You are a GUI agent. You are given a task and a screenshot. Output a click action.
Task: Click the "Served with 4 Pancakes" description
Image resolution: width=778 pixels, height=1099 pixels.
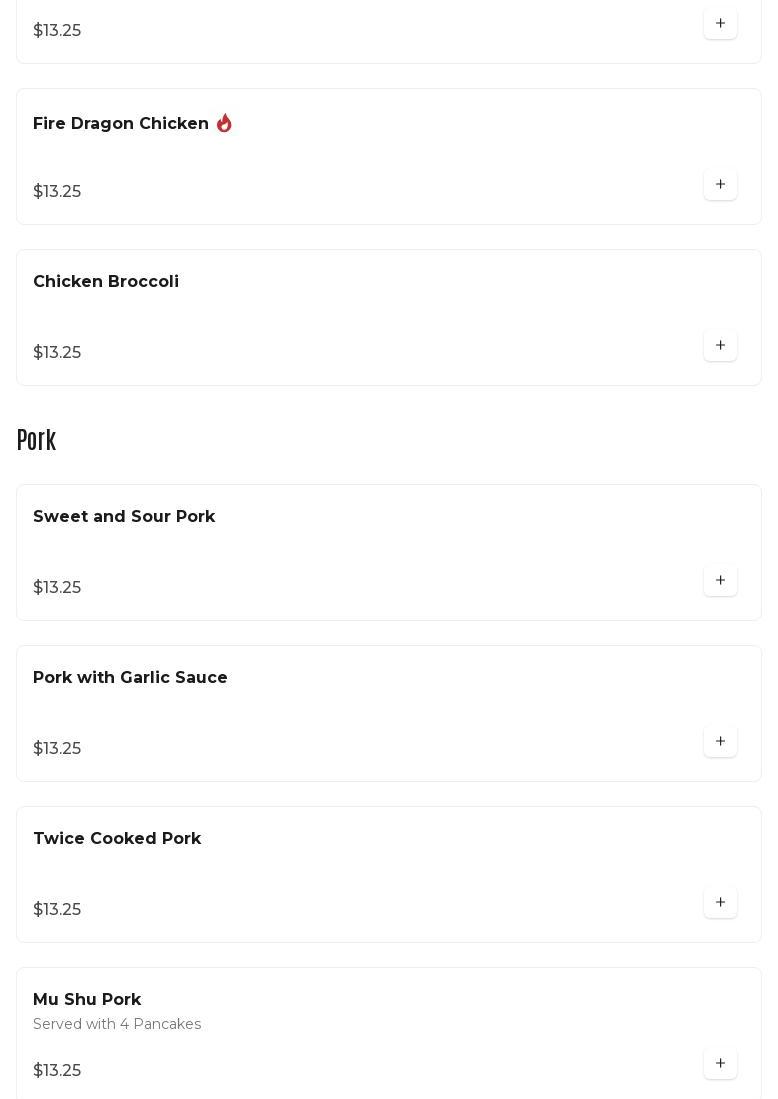117,1024
